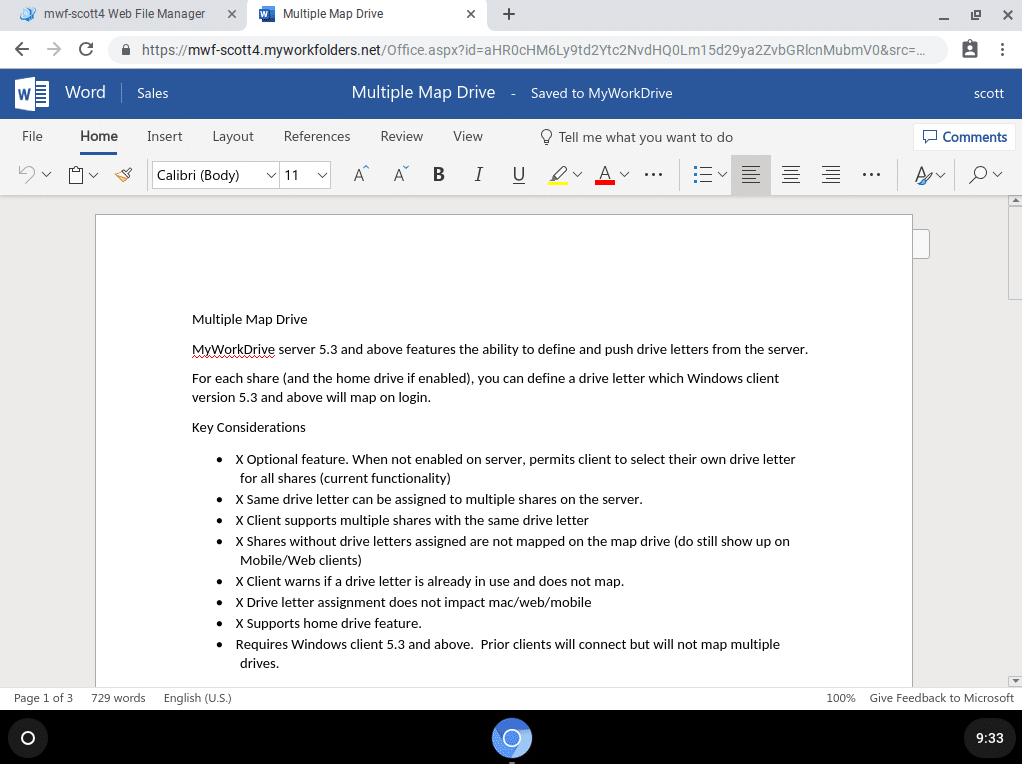This screenshot has height=764, width=1022.
Task: Change text color using the red swatch
Action: click(x=604, y=174)
